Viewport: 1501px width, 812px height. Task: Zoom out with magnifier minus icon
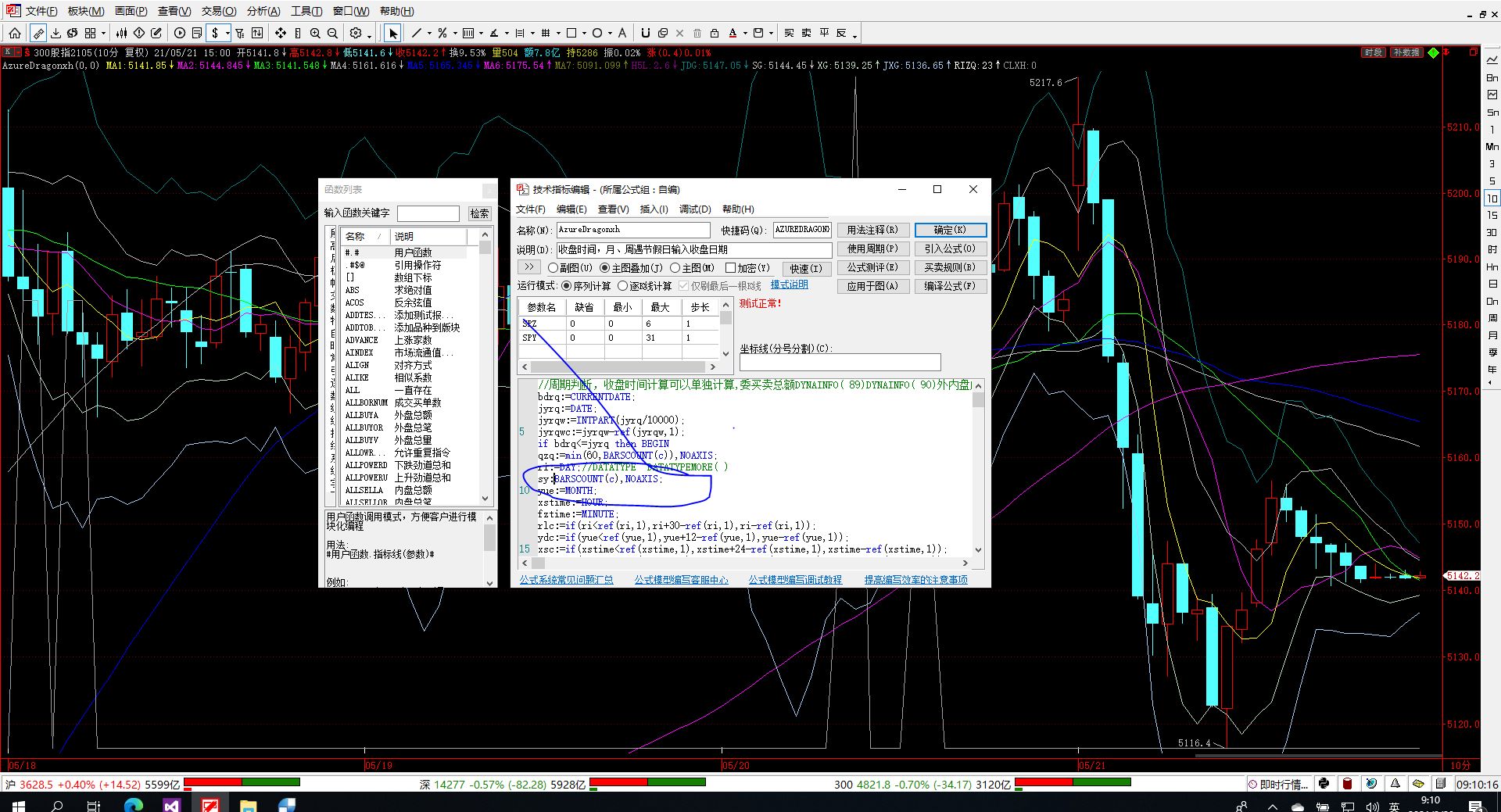tap(332, 33)
